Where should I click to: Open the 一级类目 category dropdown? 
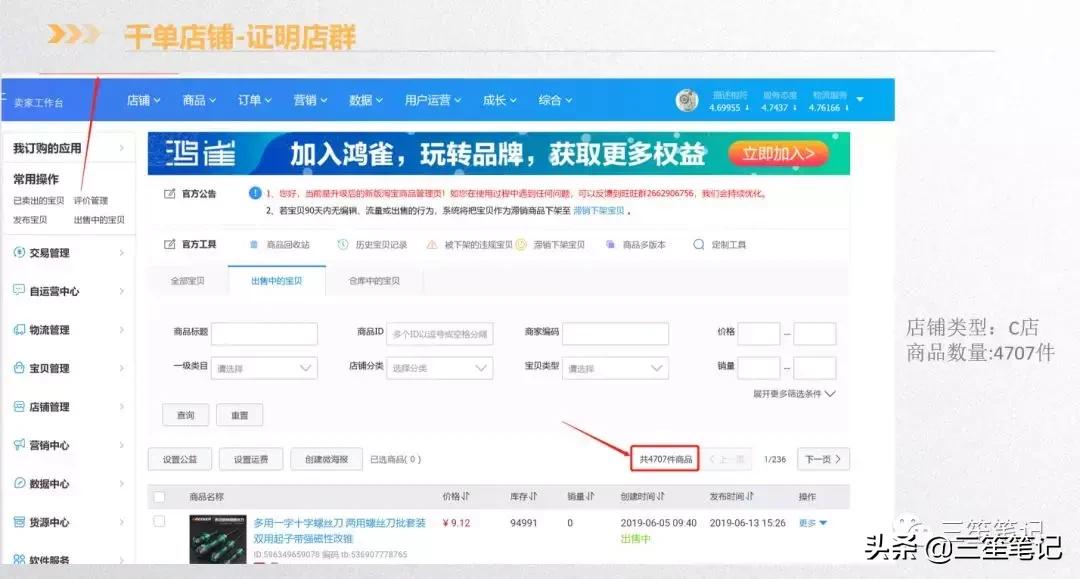tap(263, 368)
